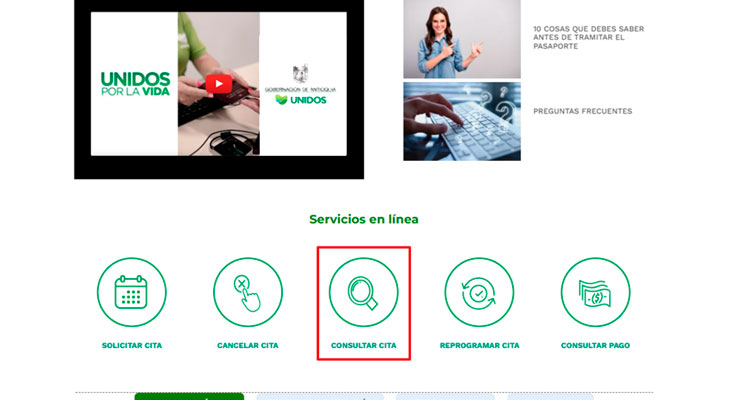The width and height of the screenshot is (750, 400).
Task: Click the SOLICITAR CITA label link
Action: (x=132, y=345)
